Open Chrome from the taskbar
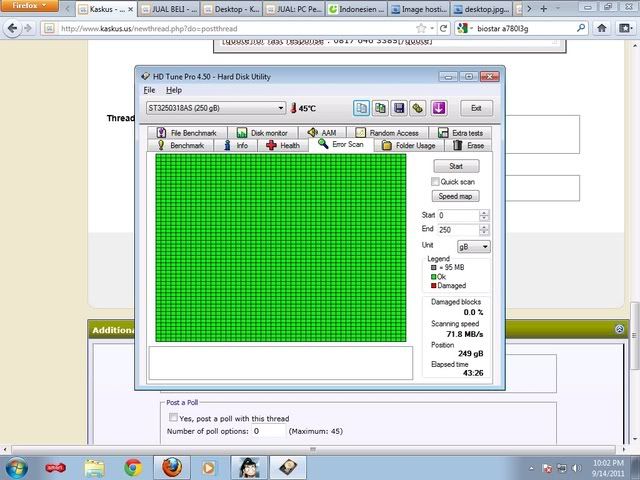The height and width of the screenshot is (480, 640). pyautogui.click(x=133, y=467)
